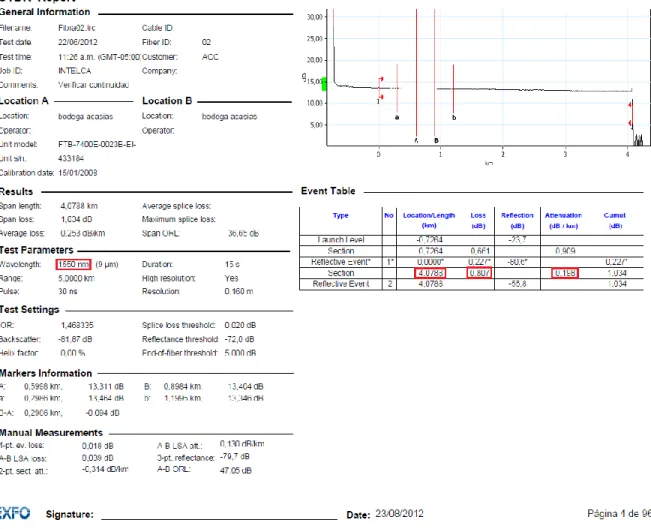This screenshot has width=651, height=529.
Task: Select the 4-pt. ev. loss 0,018 dB
Action: point(98,446)
